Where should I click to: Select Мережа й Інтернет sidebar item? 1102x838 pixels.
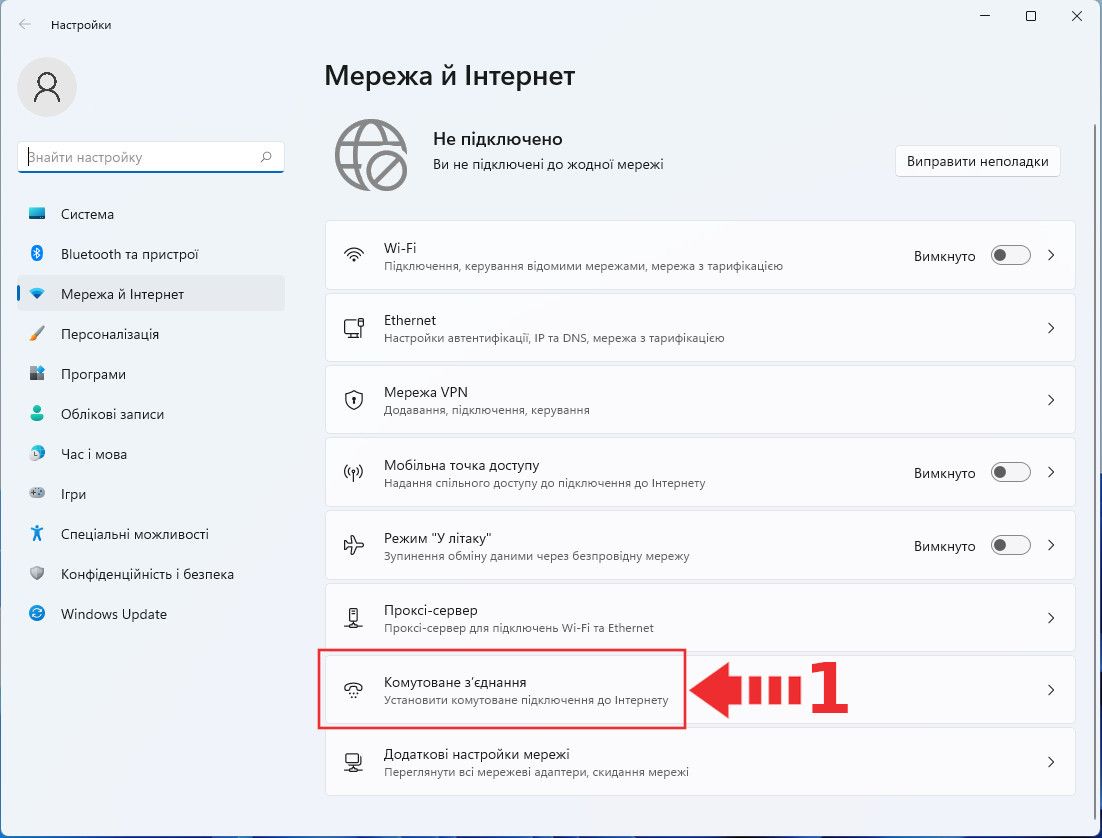pyautogui.click(x=151, y=294)
